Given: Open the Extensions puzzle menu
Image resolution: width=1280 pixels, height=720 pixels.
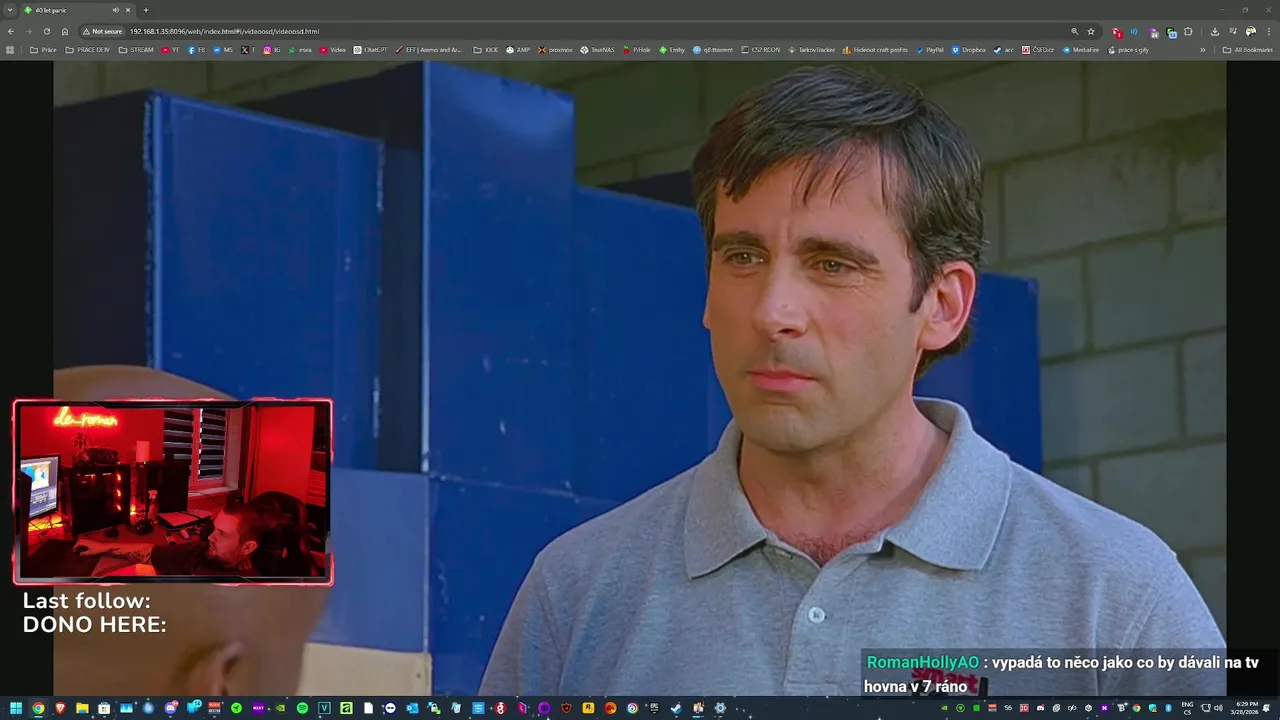Looking at the screenshot, I should click(x=1188, y=31).
